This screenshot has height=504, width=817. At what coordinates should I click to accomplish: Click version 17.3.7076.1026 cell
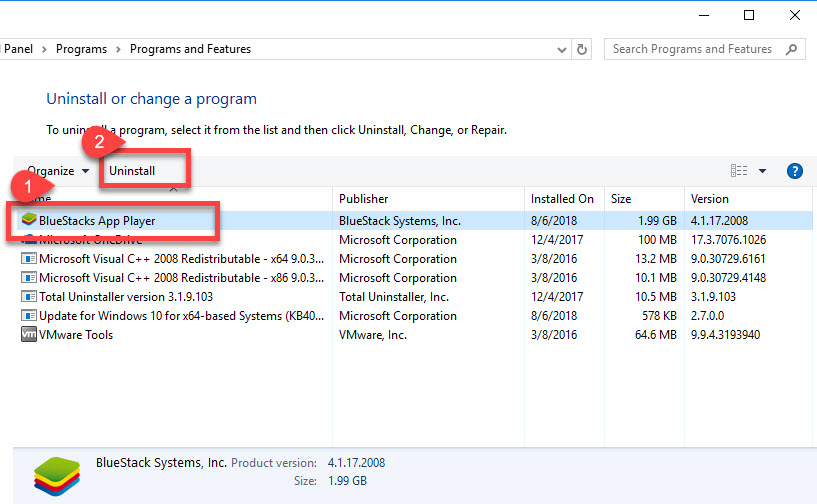[728, 240]
